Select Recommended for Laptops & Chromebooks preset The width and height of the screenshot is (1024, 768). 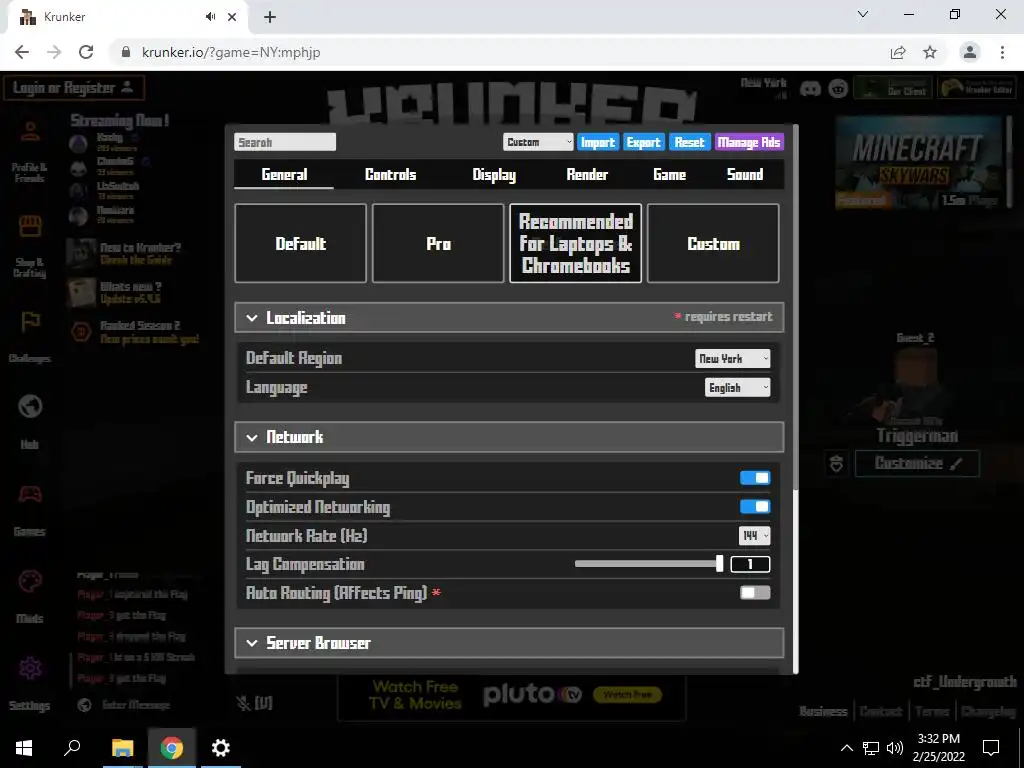[575, 244]
